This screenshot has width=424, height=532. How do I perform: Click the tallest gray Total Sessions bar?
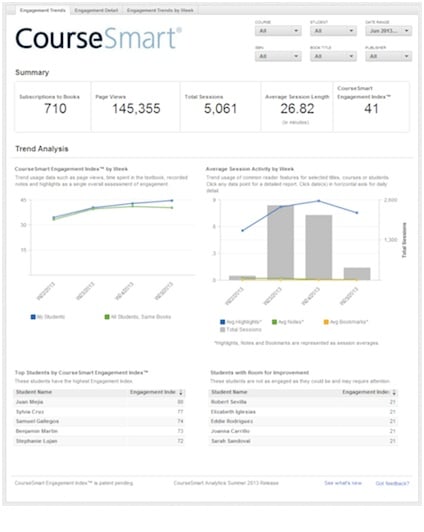pyautogui.click(x=281, y=243)
